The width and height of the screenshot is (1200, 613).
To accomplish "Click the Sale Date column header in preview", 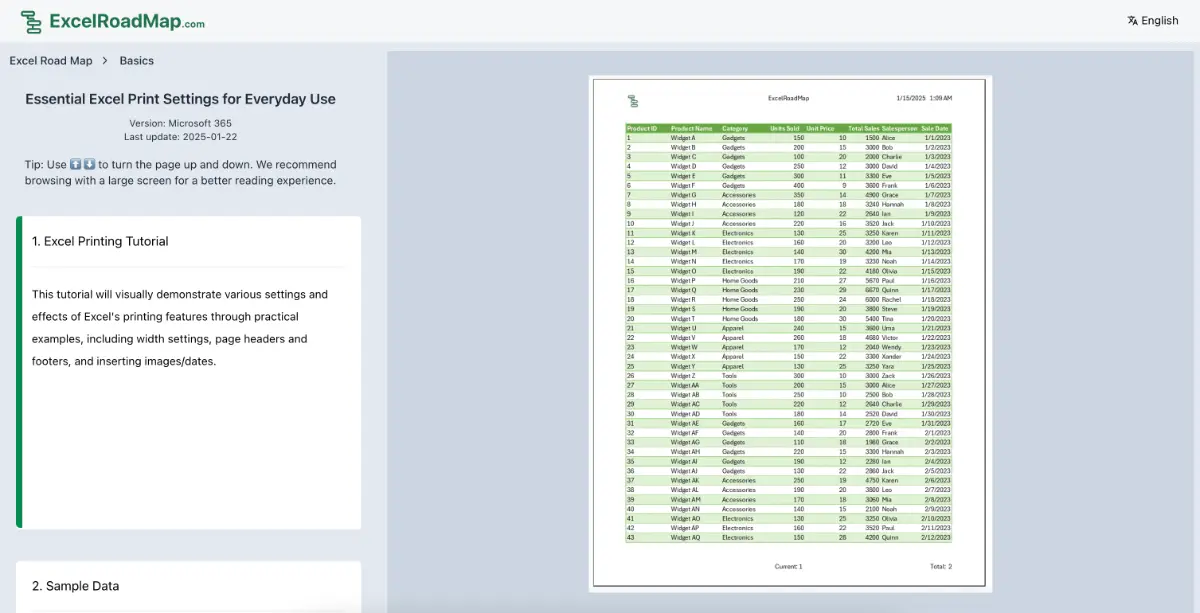I will [935, 128].
